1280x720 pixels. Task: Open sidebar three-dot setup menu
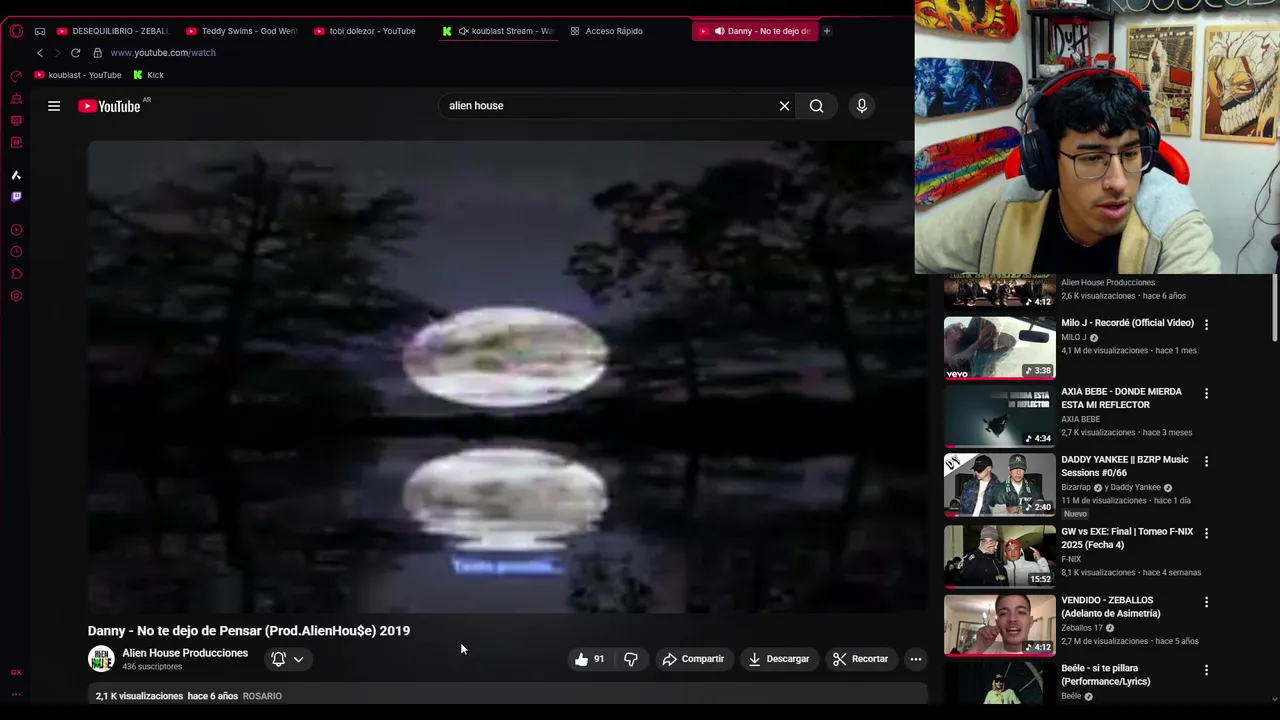coord(16,694)
